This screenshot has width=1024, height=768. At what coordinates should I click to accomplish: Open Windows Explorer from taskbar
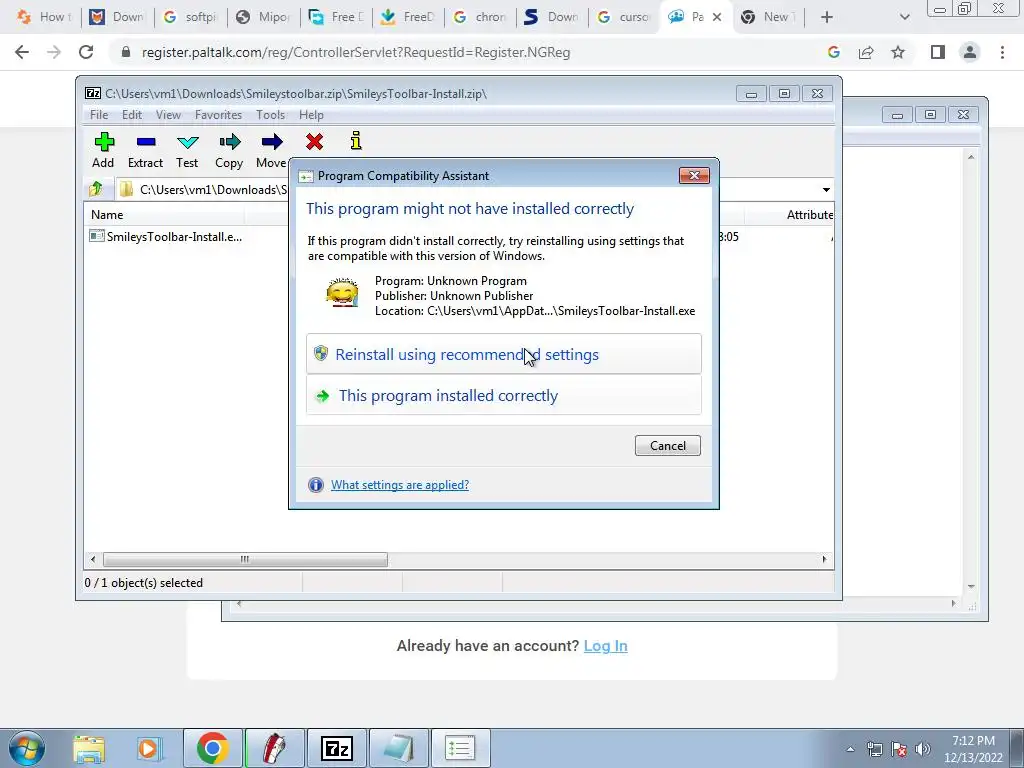coord(89,748)
